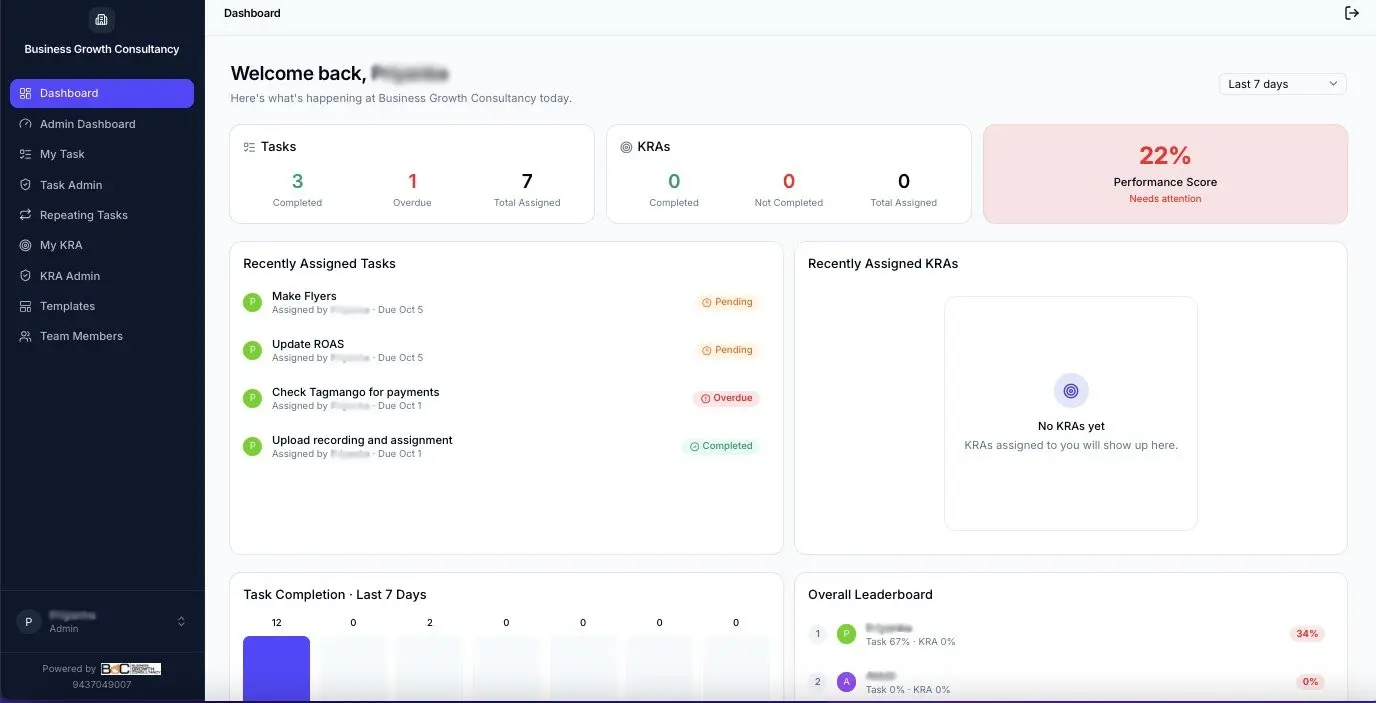Click 'Task 67% · KRA 0%' leaderboard text
The width and height of the screenshot is (1376, 703).
[x=910, y=642]
